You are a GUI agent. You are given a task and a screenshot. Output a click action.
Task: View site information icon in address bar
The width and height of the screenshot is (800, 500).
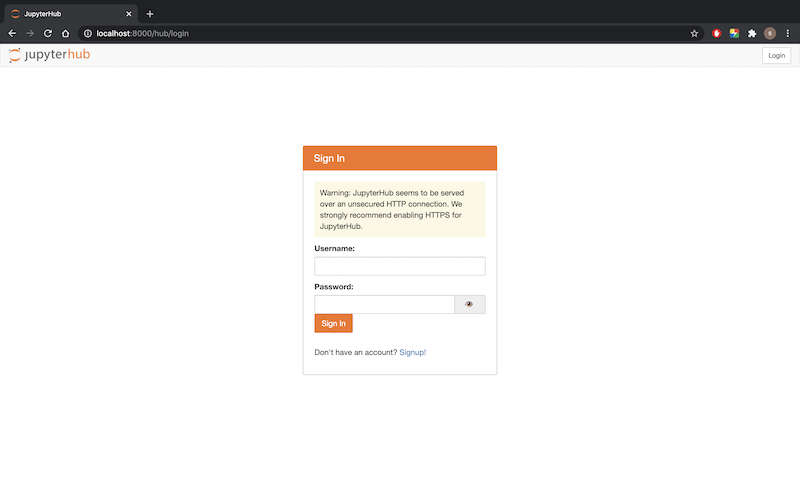(88, 33)
